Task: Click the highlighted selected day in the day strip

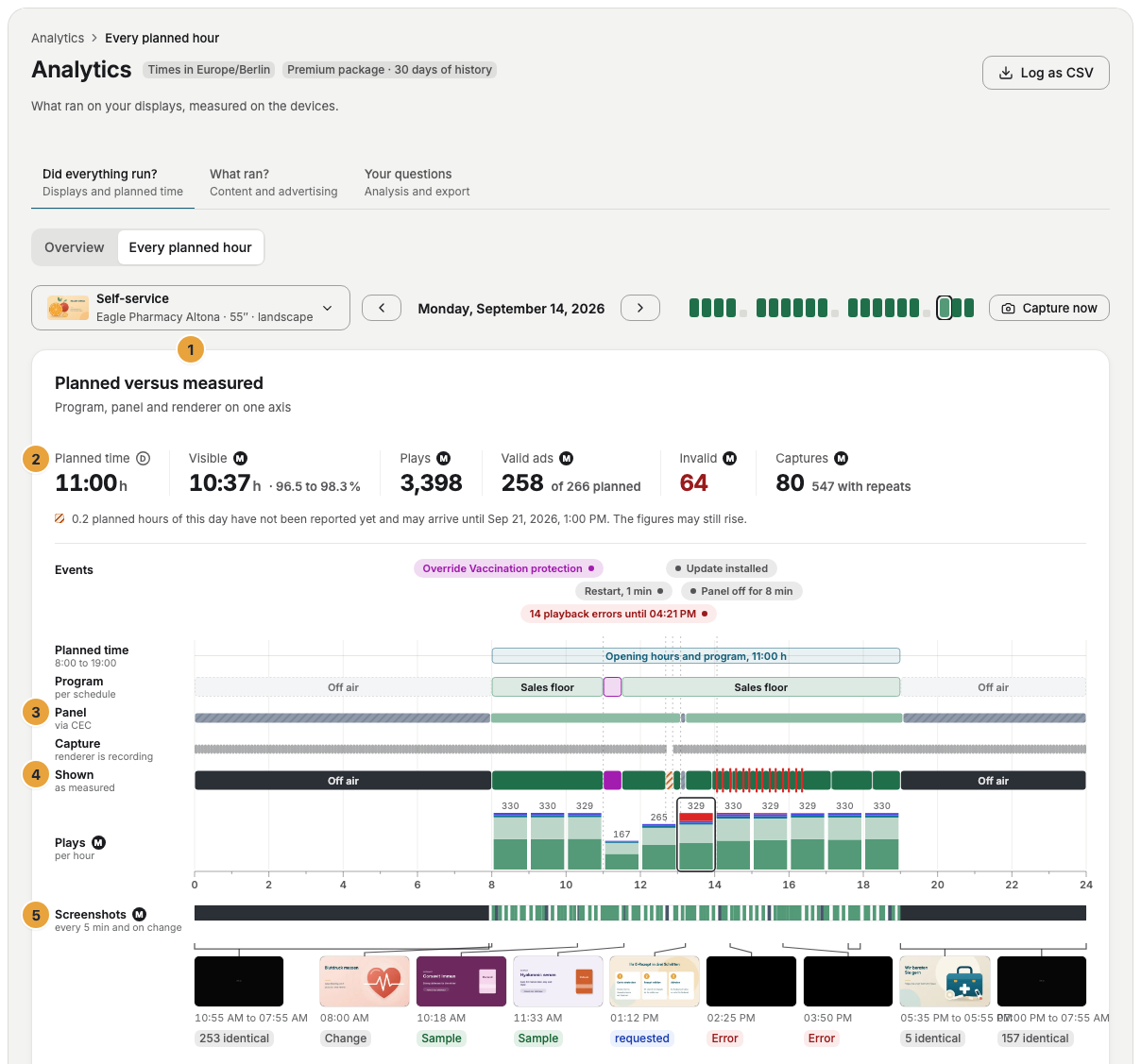Action: click(x=944, y=308)
